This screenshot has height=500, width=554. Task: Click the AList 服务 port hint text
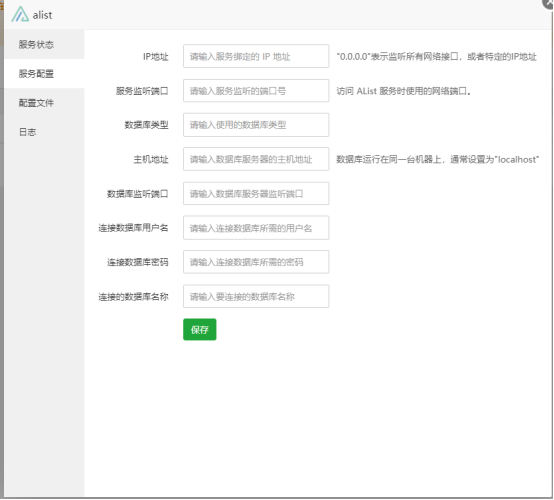pos(403,91)
